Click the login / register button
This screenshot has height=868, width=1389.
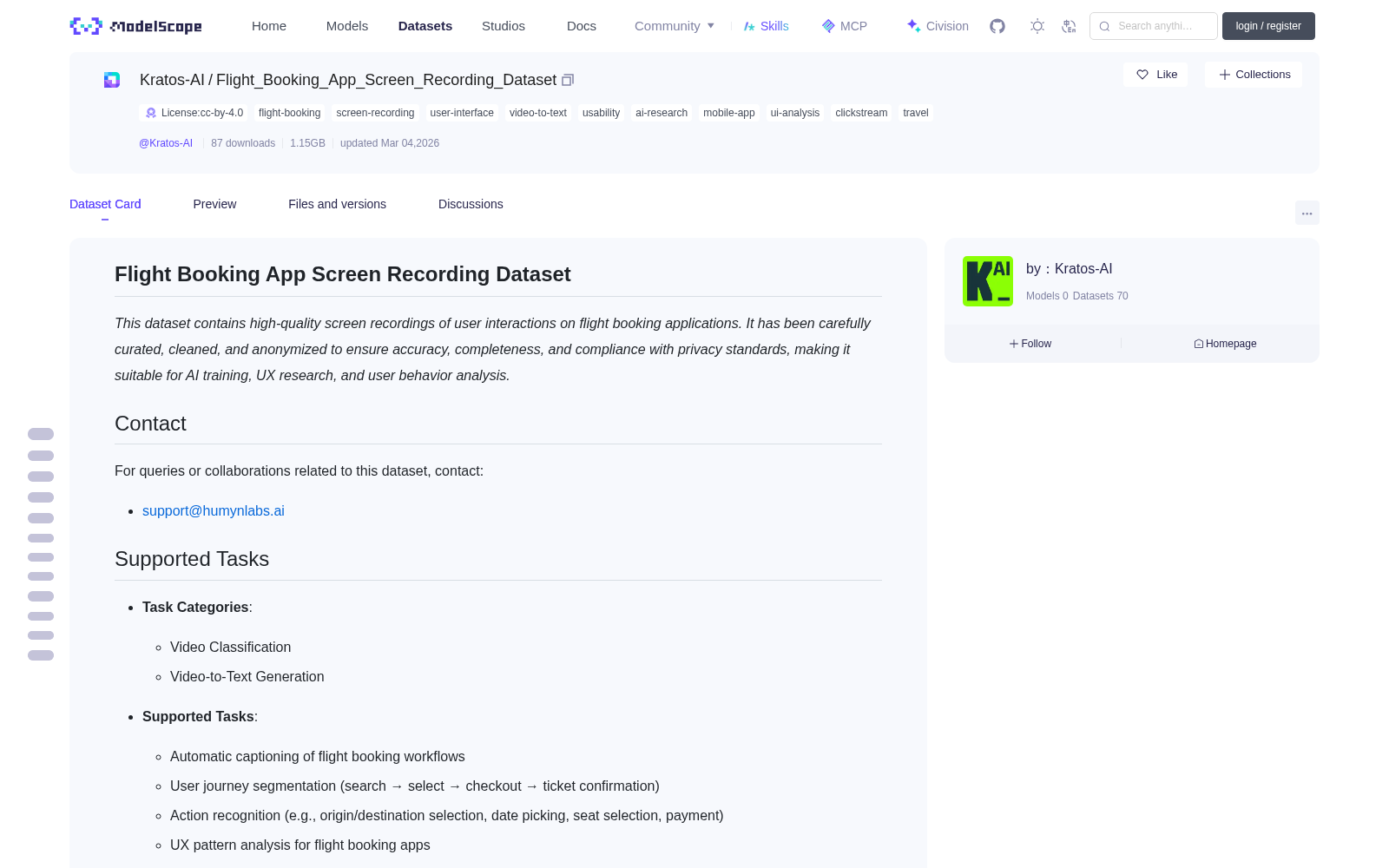(x=1268, y=26)
